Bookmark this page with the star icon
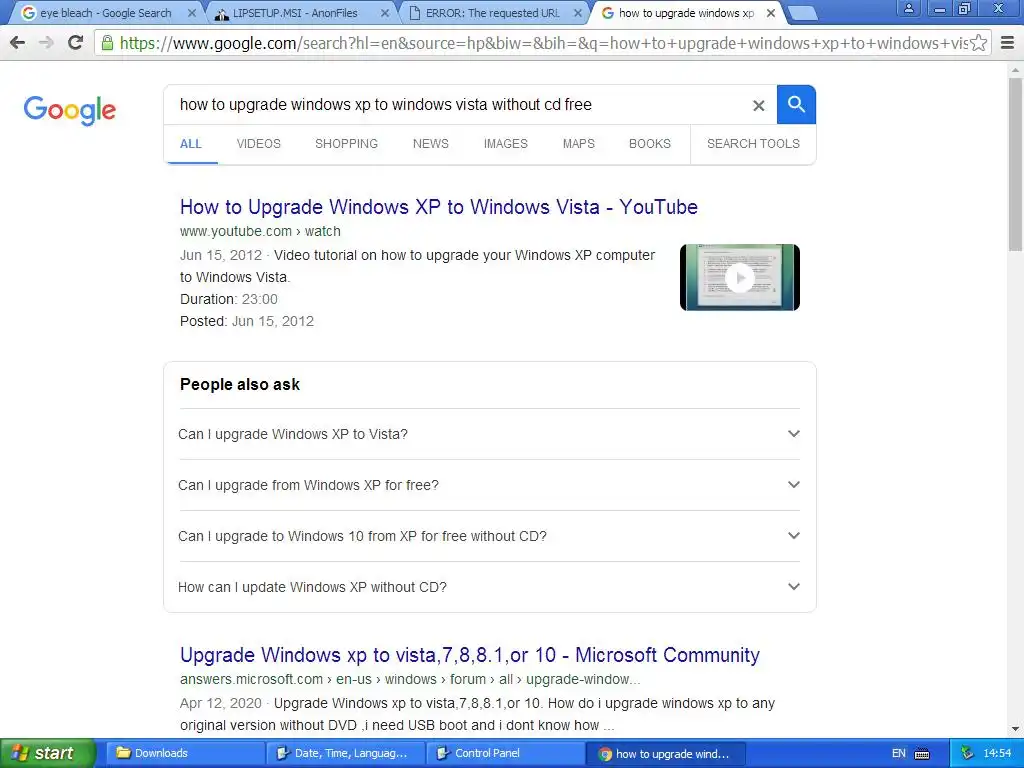The image size is (1024, 768). [978, 43]
